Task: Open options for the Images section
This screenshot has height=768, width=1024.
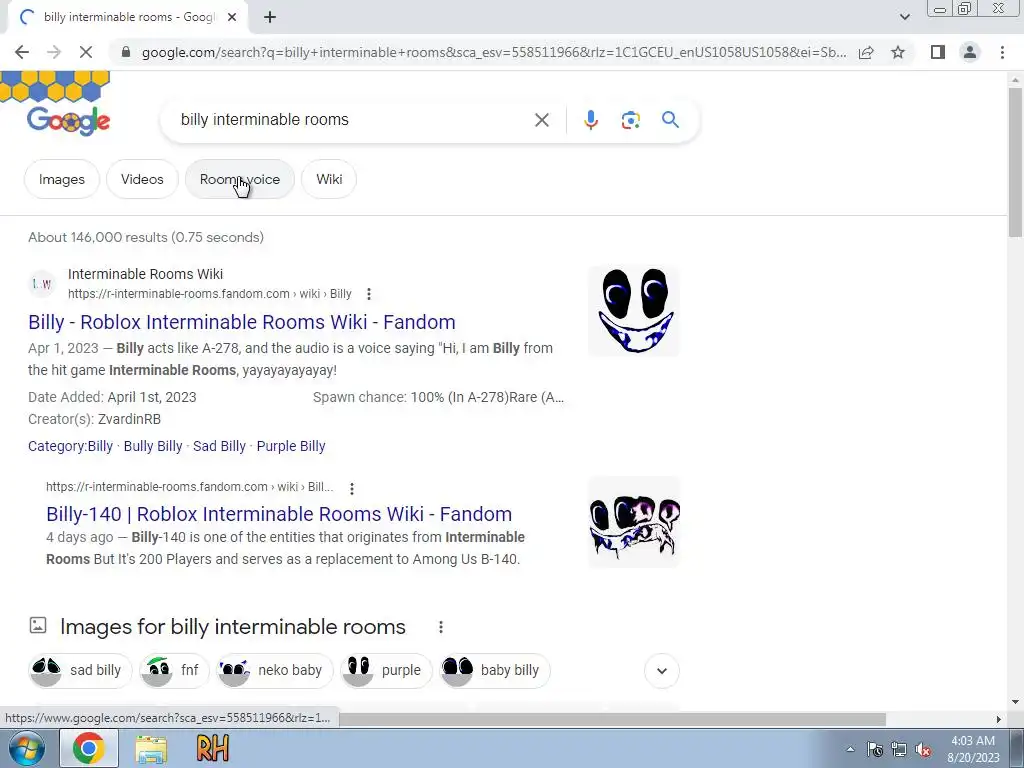Action: click(x=441, y=627)
